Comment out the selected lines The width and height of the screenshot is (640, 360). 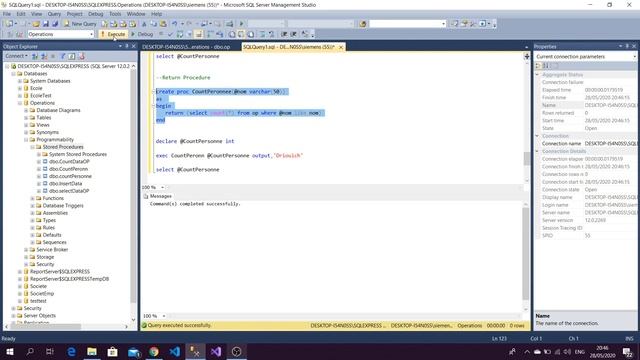tap(262, 34)
